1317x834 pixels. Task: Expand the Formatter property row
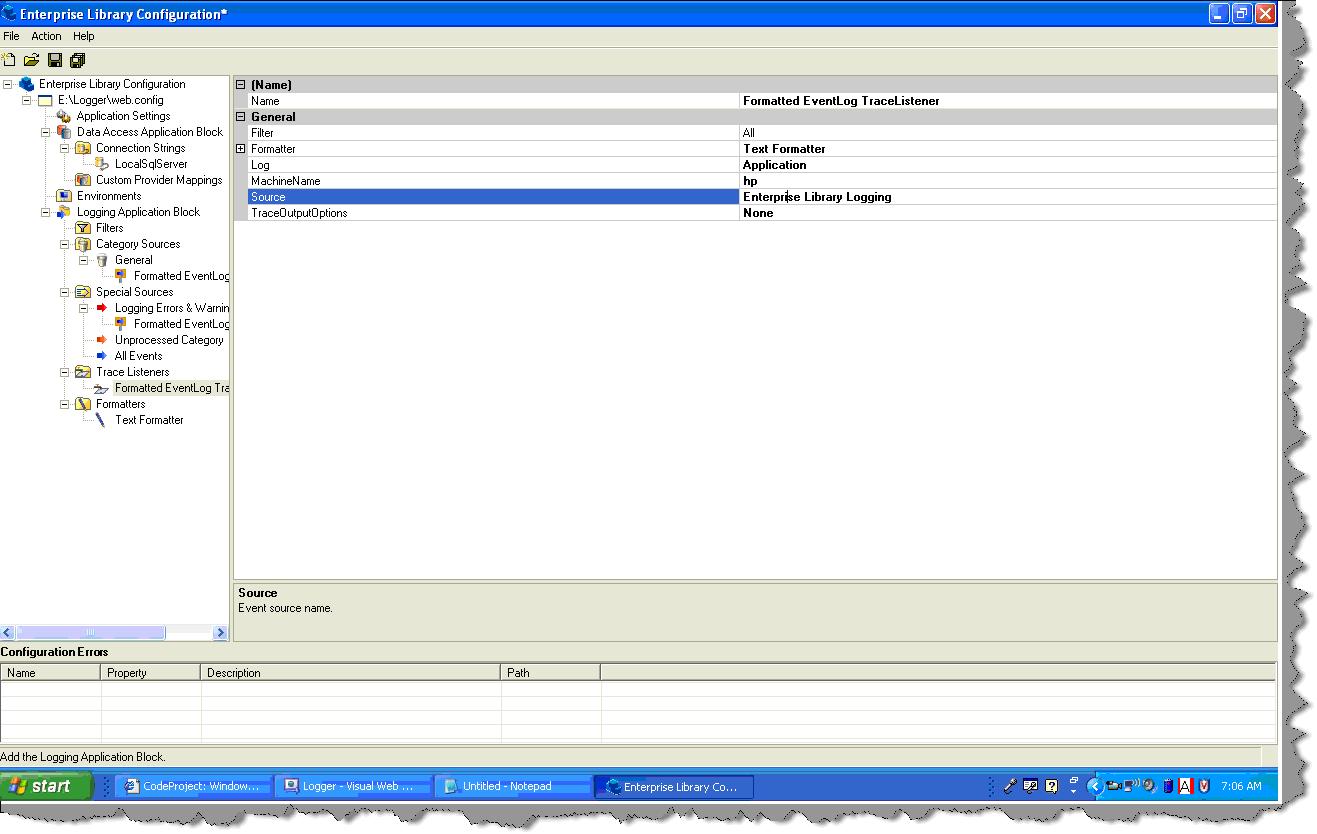[x=240, y=149]
